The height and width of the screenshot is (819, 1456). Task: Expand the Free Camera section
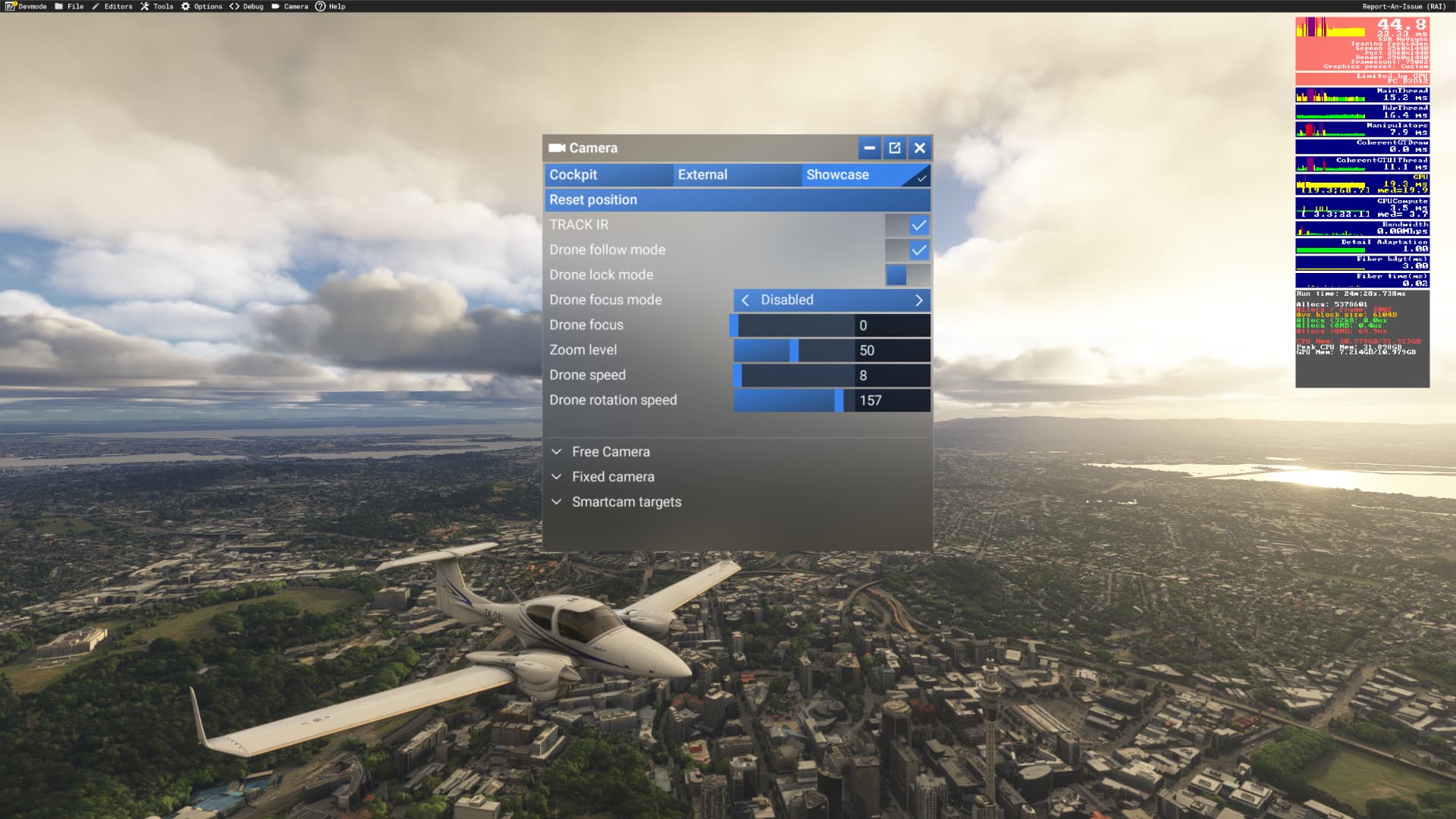click(610, 452)
